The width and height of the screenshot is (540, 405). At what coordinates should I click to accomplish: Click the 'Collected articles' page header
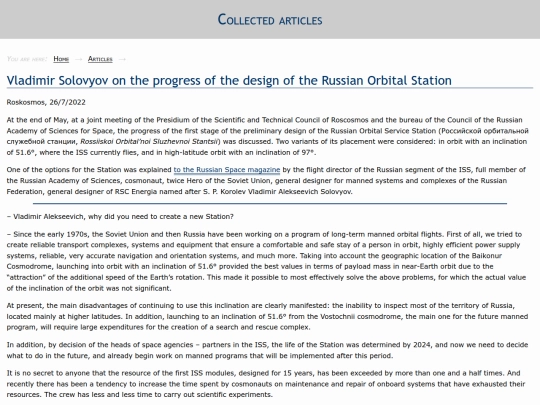(x=270, y=20)
